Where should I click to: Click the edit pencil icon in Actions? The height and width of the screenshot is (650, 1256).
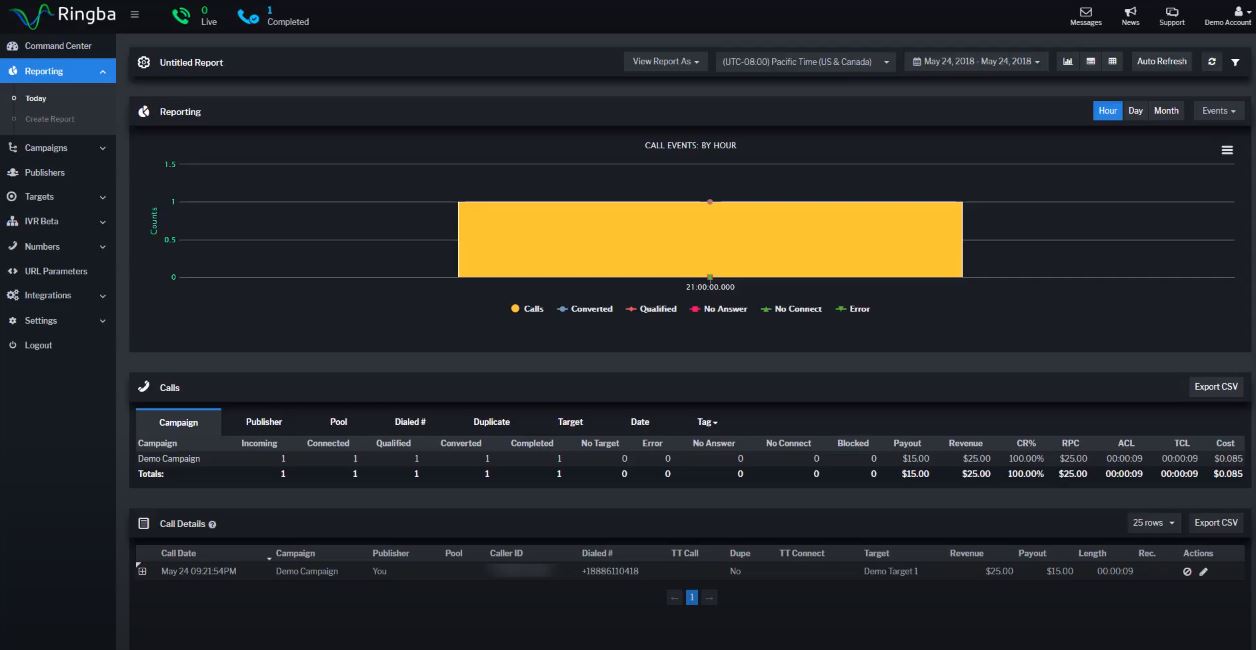click(x=1204, y=571)
